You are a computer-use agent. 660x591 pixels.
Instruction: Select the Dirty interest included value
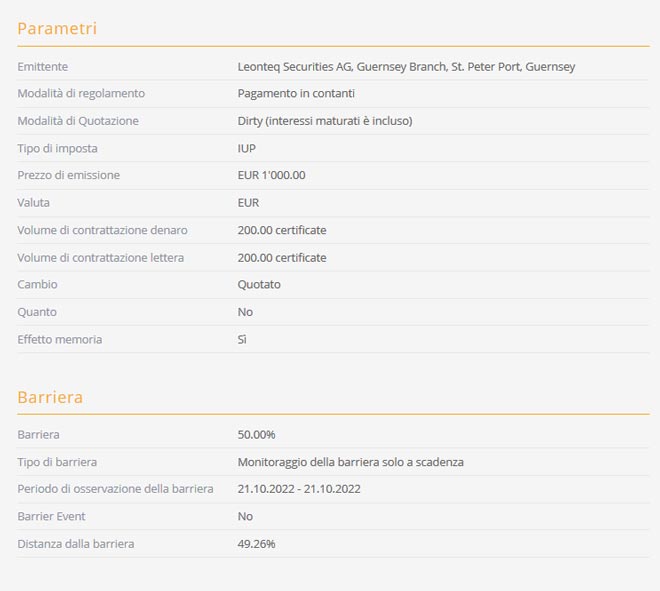coord(325,121)
